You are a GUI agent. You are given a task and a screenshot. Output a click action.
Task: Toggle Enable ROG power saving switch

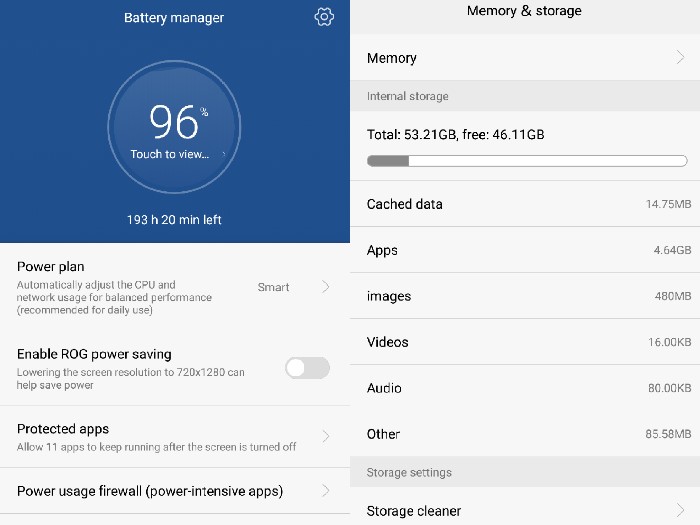click(x=308, y=368)
